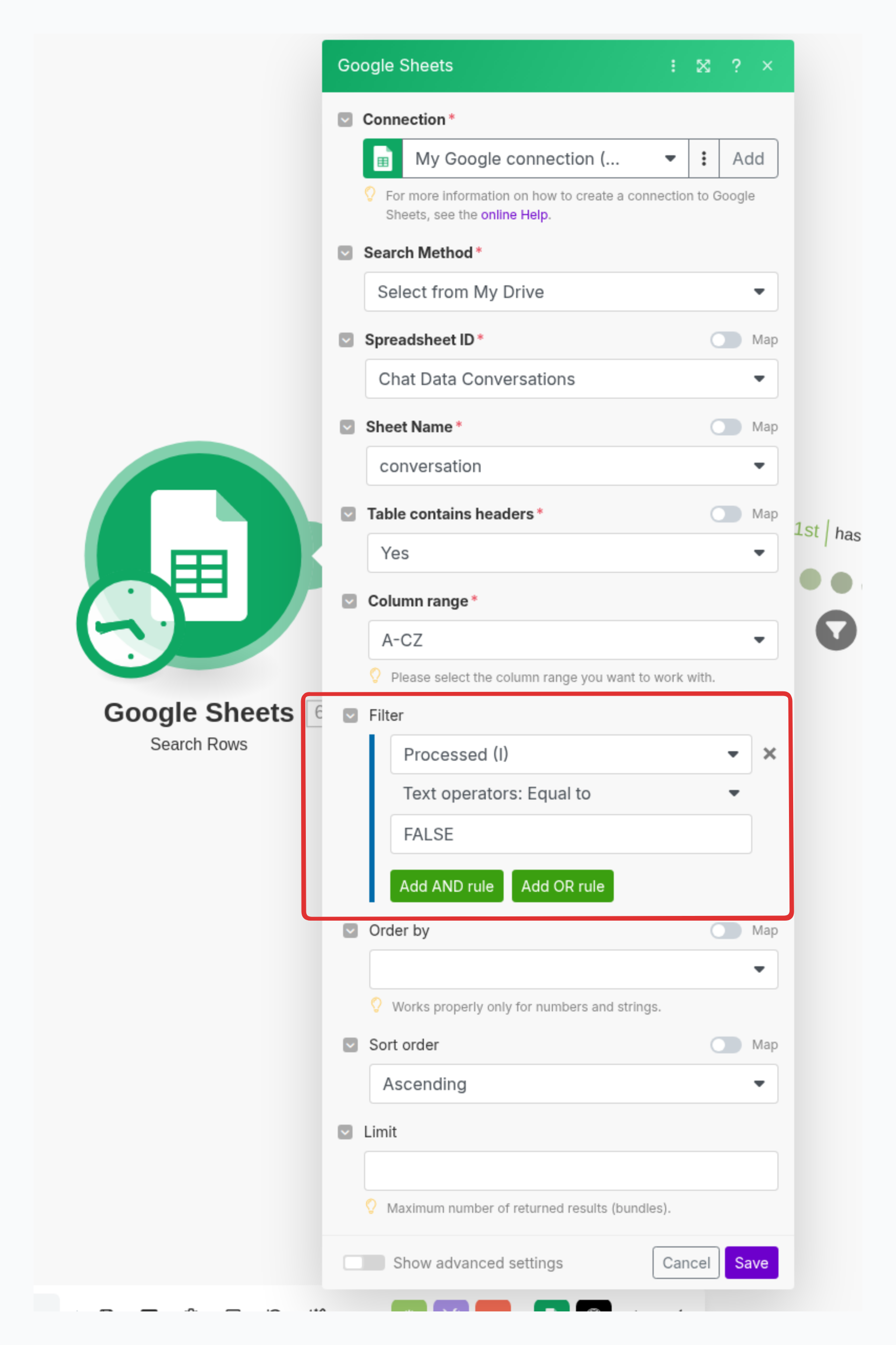
Task: Collapse the Order by section
Action: 350,931
